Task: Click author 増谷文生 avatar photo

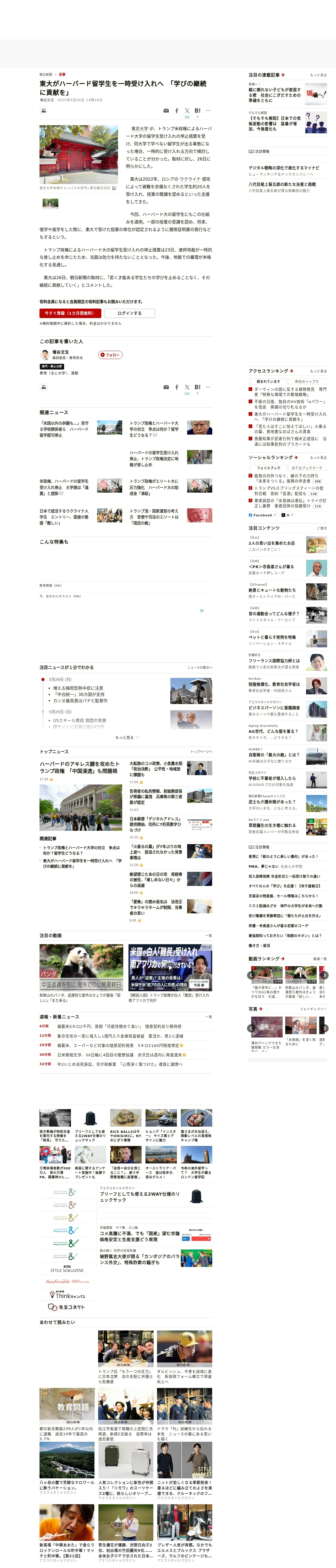Action: [44, 355]
